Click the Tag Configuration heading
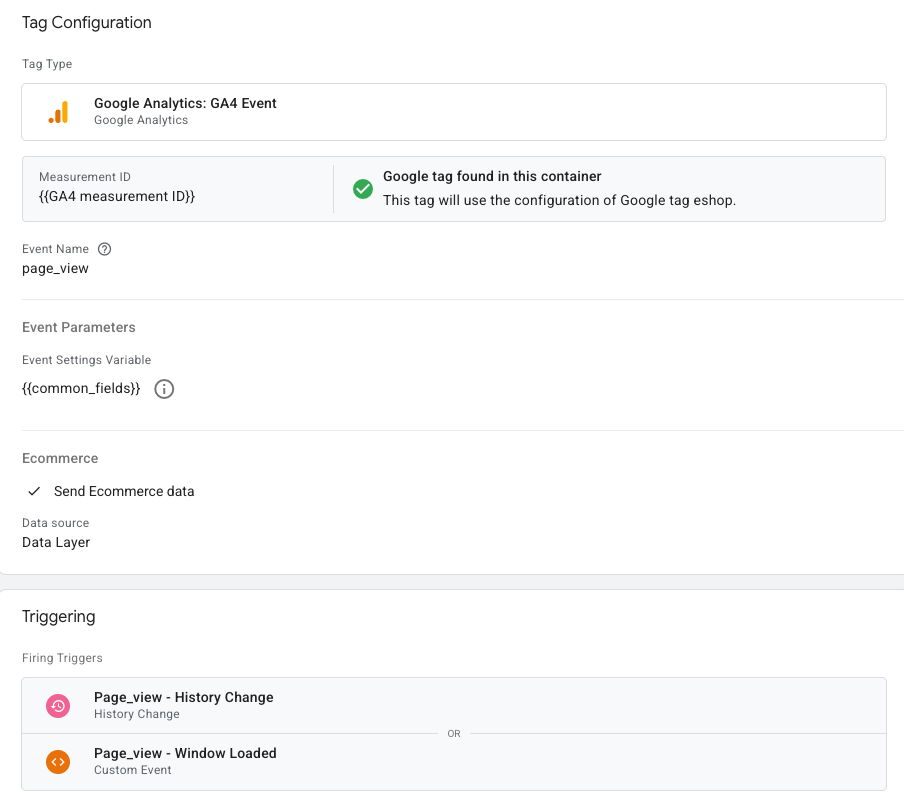Image resolution: width=904 pixels, height=809 pixels. [86, 22]
